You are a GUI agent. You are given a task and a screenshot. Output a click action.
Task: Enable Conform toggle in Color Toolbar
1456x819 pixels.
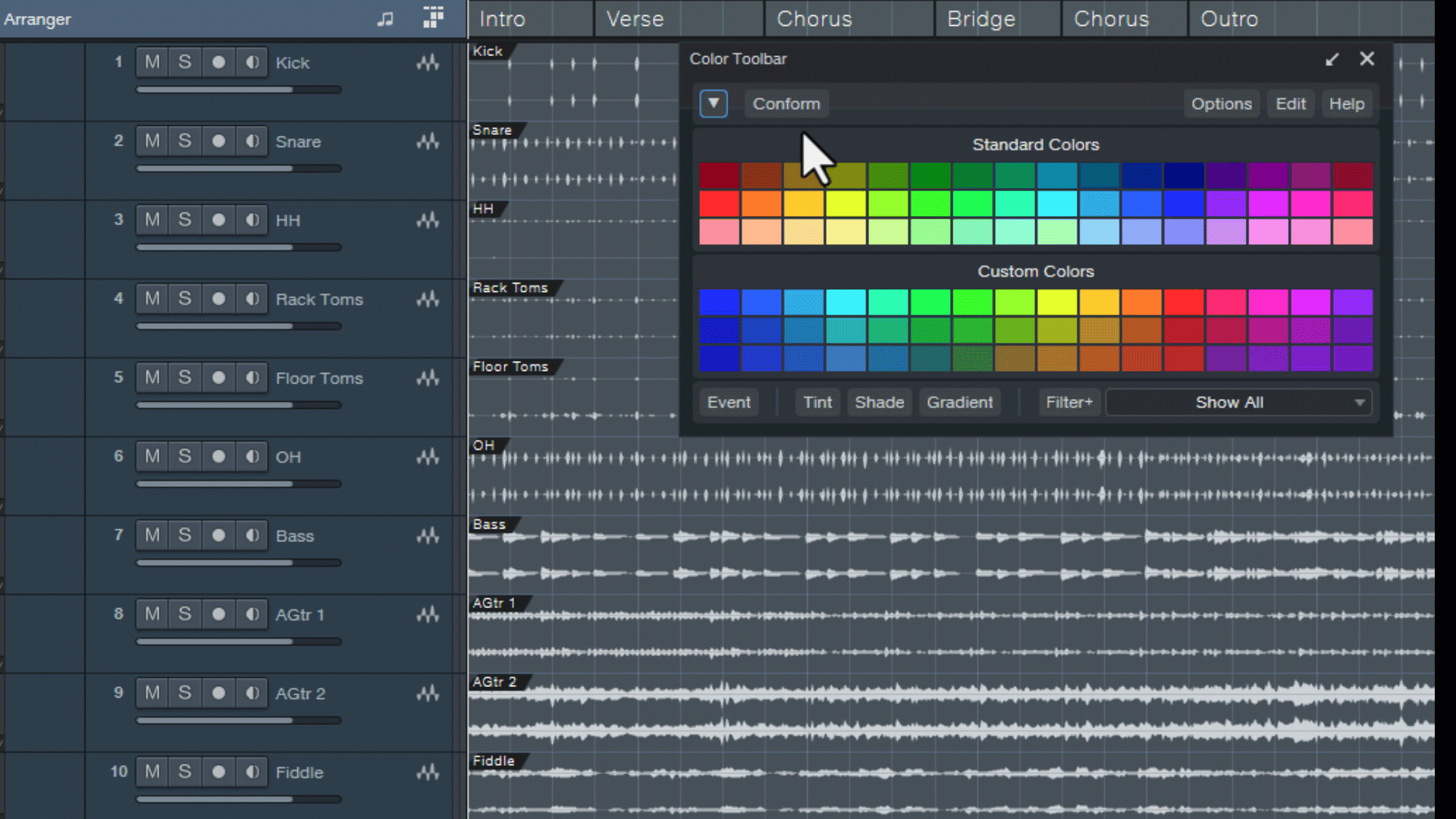[786, 103]
